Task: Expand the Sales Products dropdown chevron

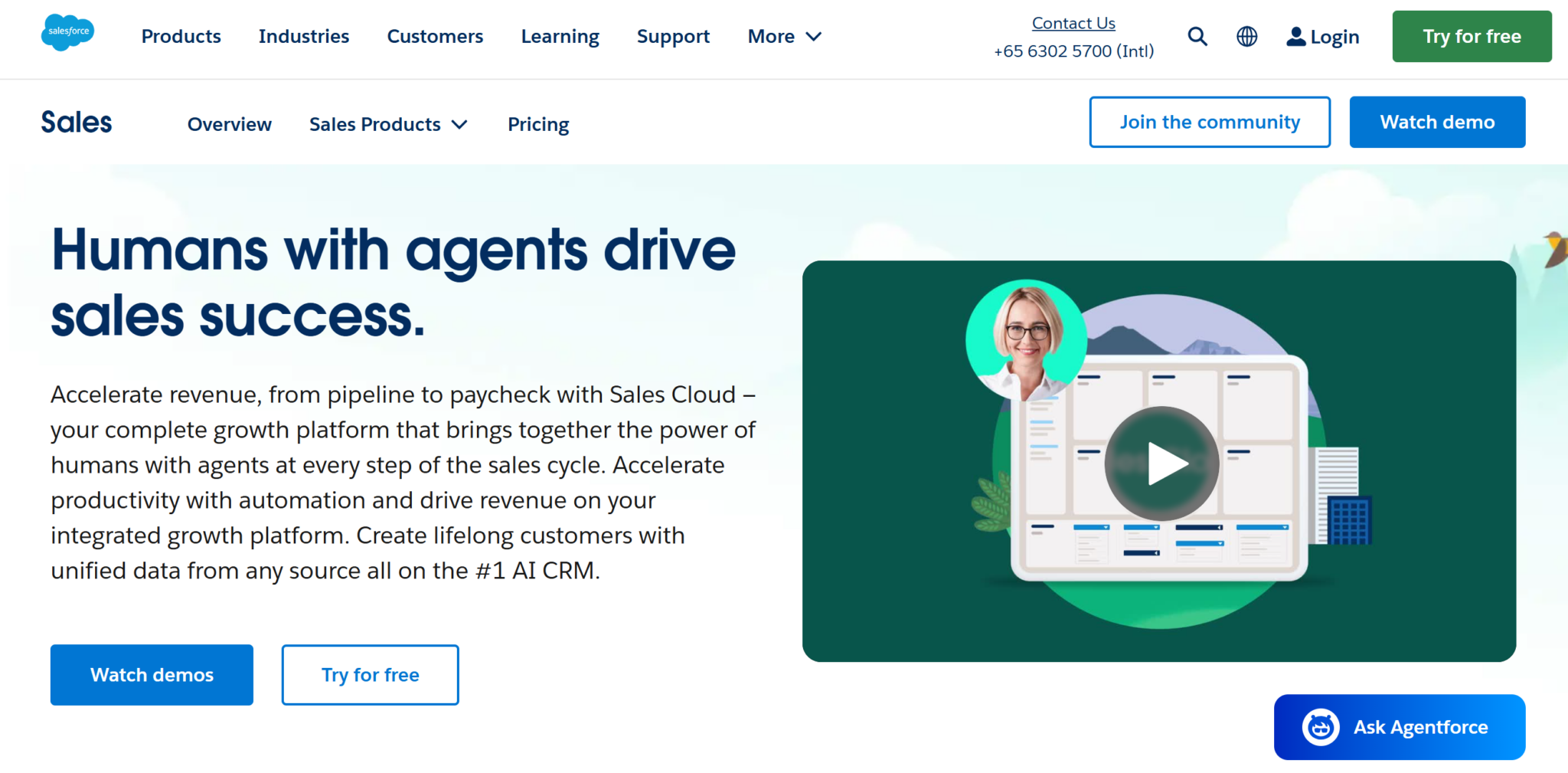Action: [x=459, y=124]
